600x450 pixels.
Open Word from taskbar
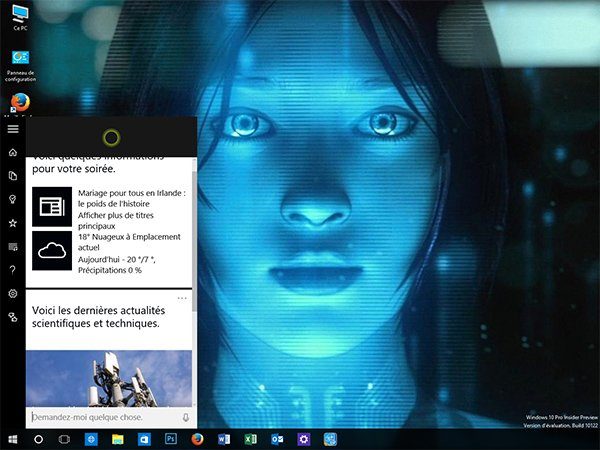click(224, 439)
